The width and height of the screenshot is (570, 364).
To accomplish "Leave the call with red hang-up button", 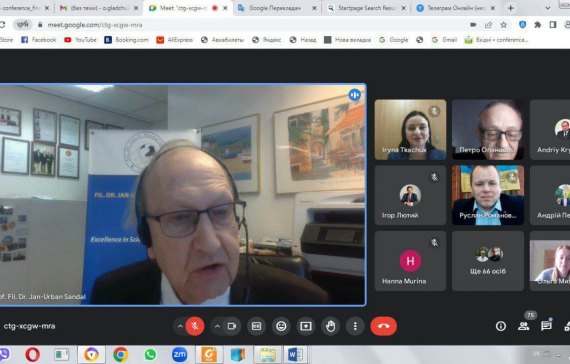I will (384, 326).
